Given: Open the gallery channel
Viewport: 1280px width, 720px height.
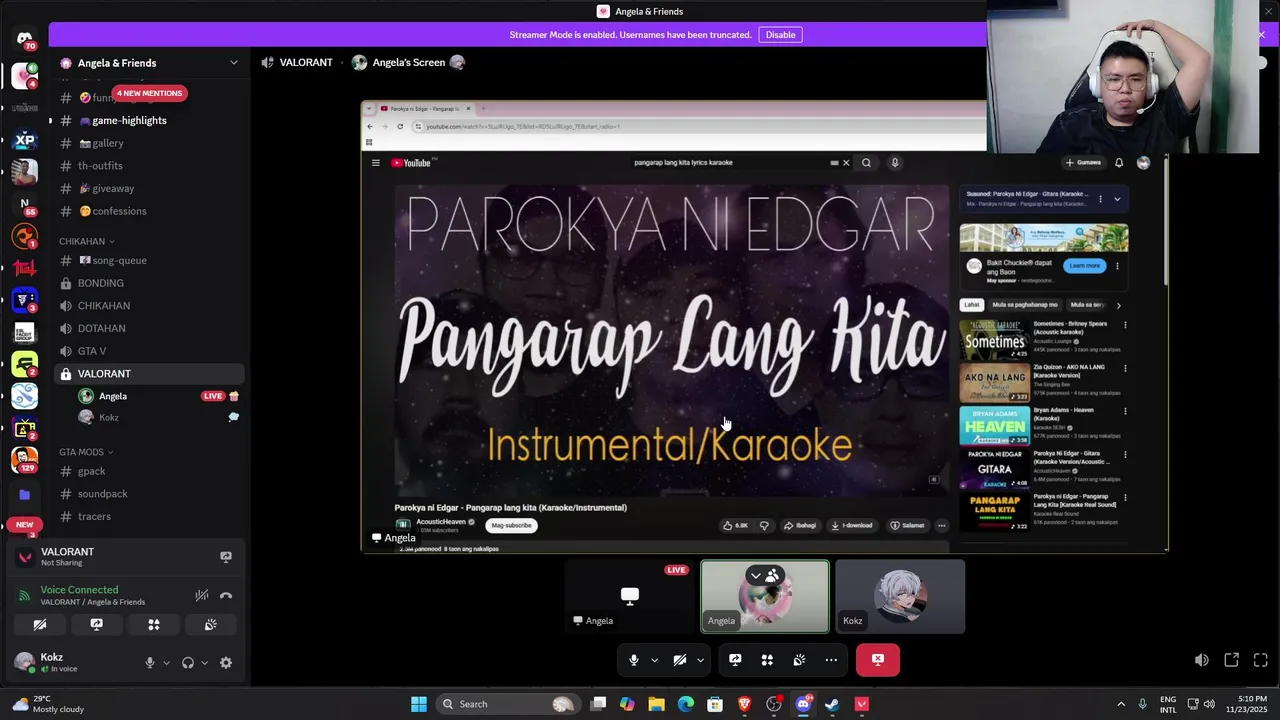Looking at the screenshot, I should (x=148, y=143).
